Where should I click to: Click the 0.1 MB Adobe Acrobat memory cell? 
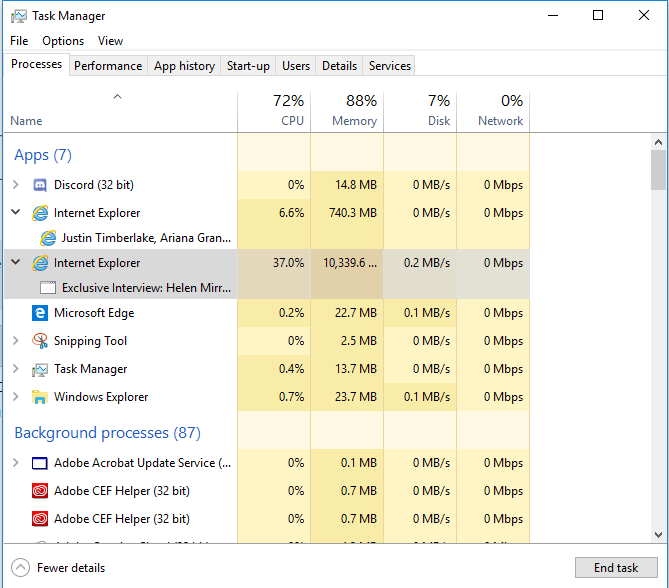(347, 463)
